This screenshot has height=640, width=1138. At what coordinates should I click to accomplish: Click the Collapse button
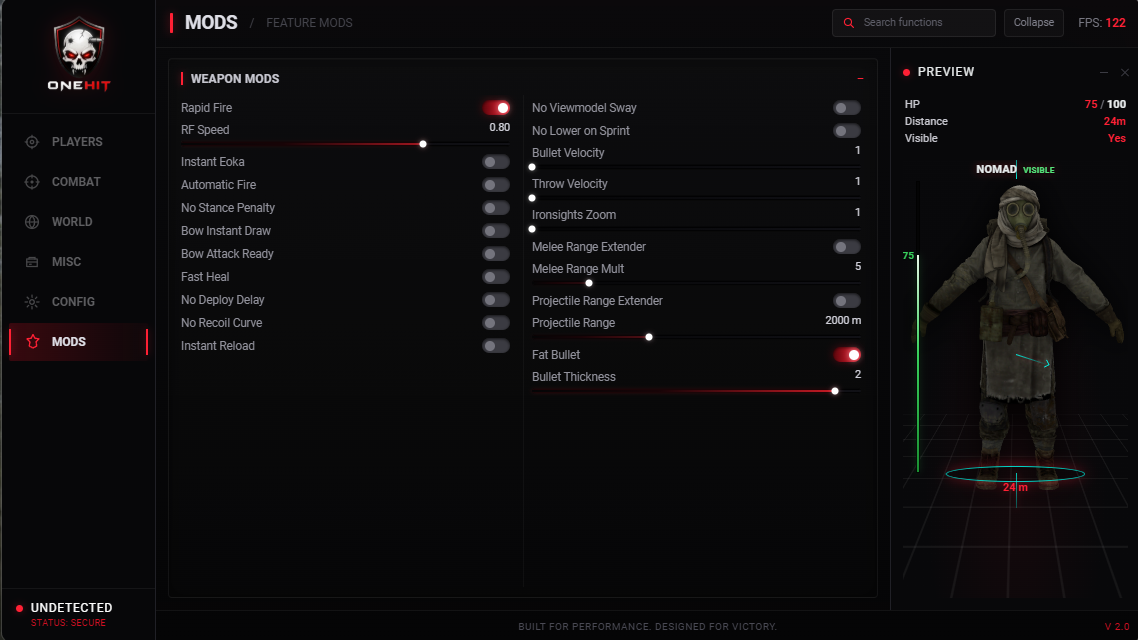tap(1033, 22)
